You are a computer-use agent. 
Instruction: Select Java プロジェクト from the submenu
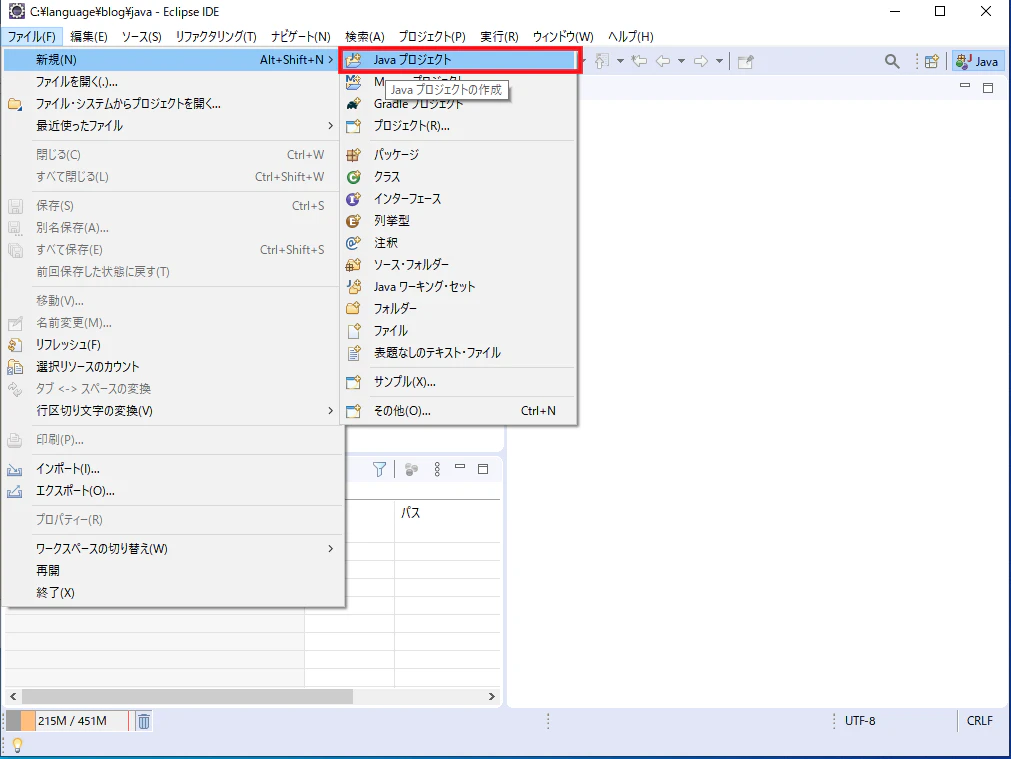[x=459, y=60]
